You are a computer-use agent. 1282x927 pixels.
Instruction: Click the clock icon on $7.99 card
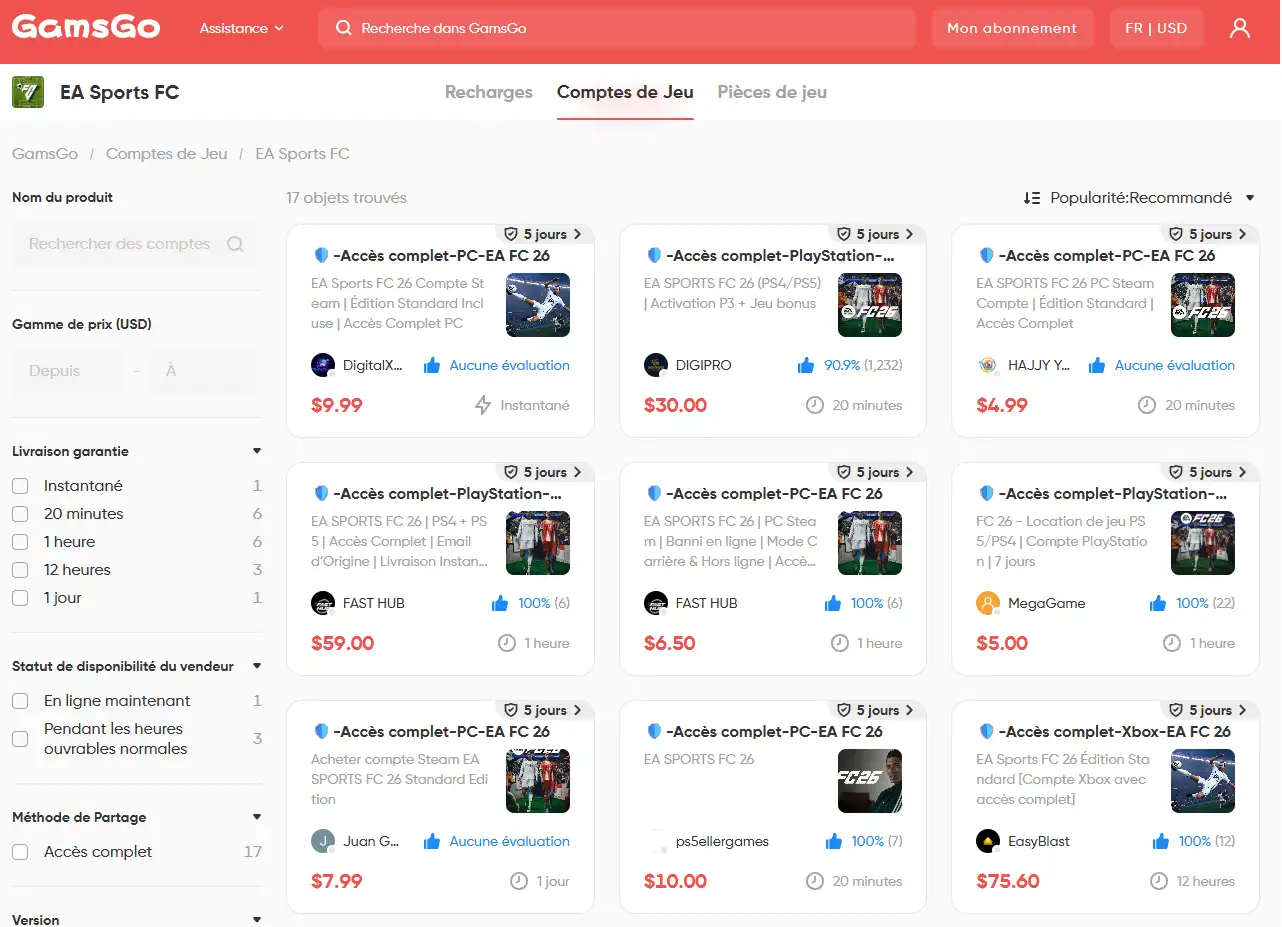pyautogui.click(x=519, y=881)
